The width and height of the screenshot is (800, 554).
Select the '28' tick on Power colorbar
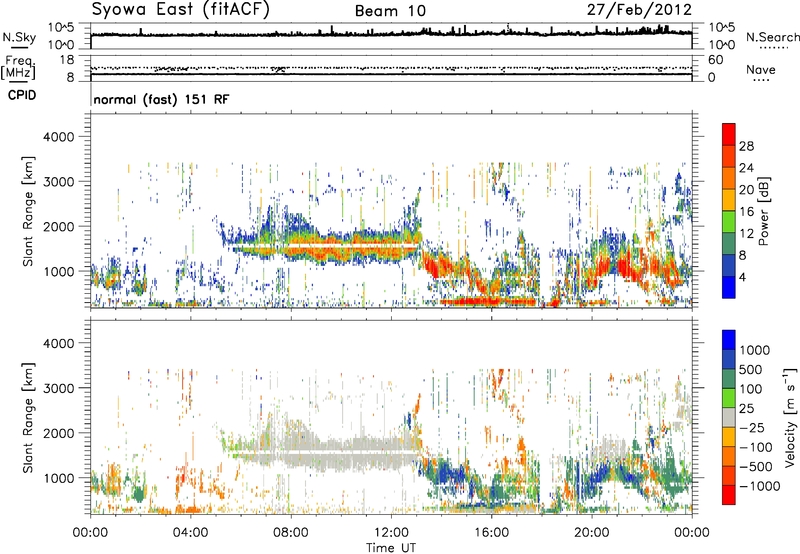coord(746,146)
